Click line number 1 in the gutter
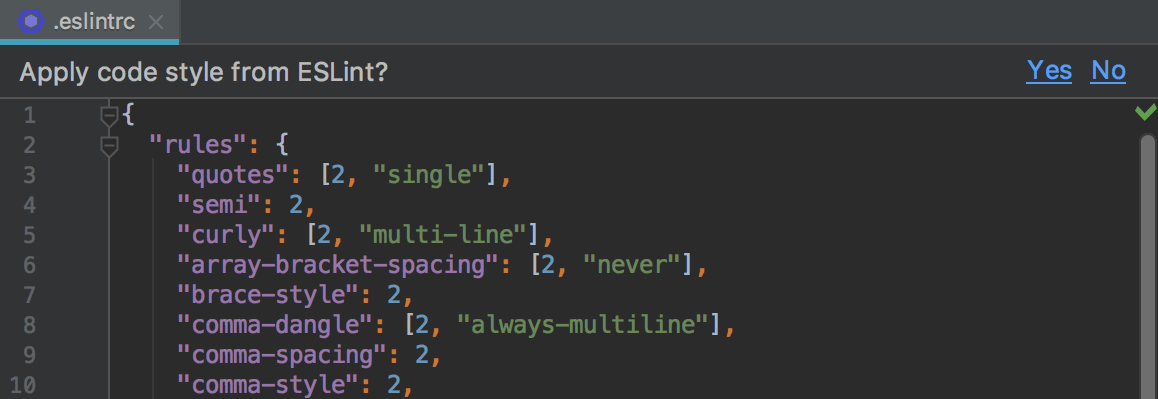 pos(30,115)
